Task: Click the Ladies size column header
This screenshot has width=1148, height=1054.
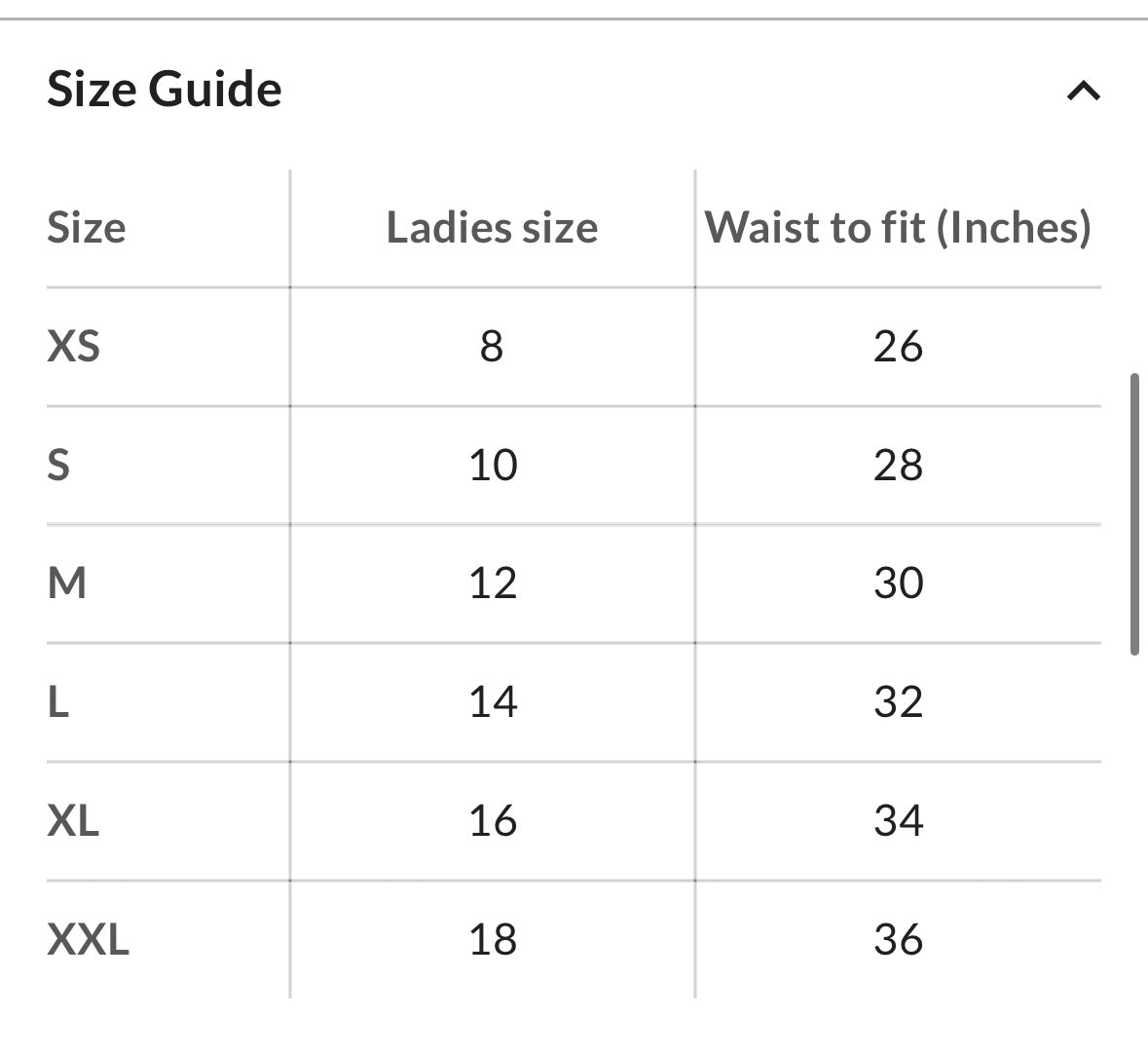Action: click(x=492, y=228)
